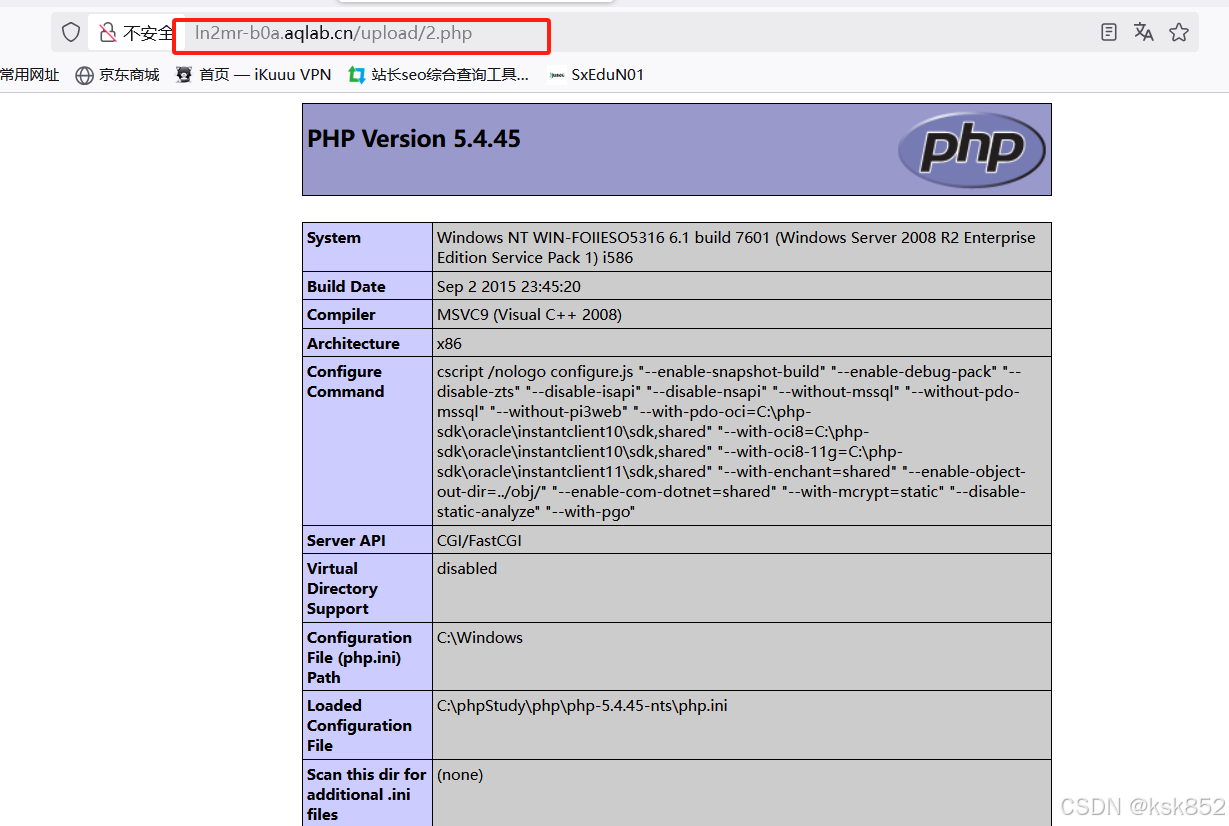Toggle reader view icon in address bar

pos(1108,32)
